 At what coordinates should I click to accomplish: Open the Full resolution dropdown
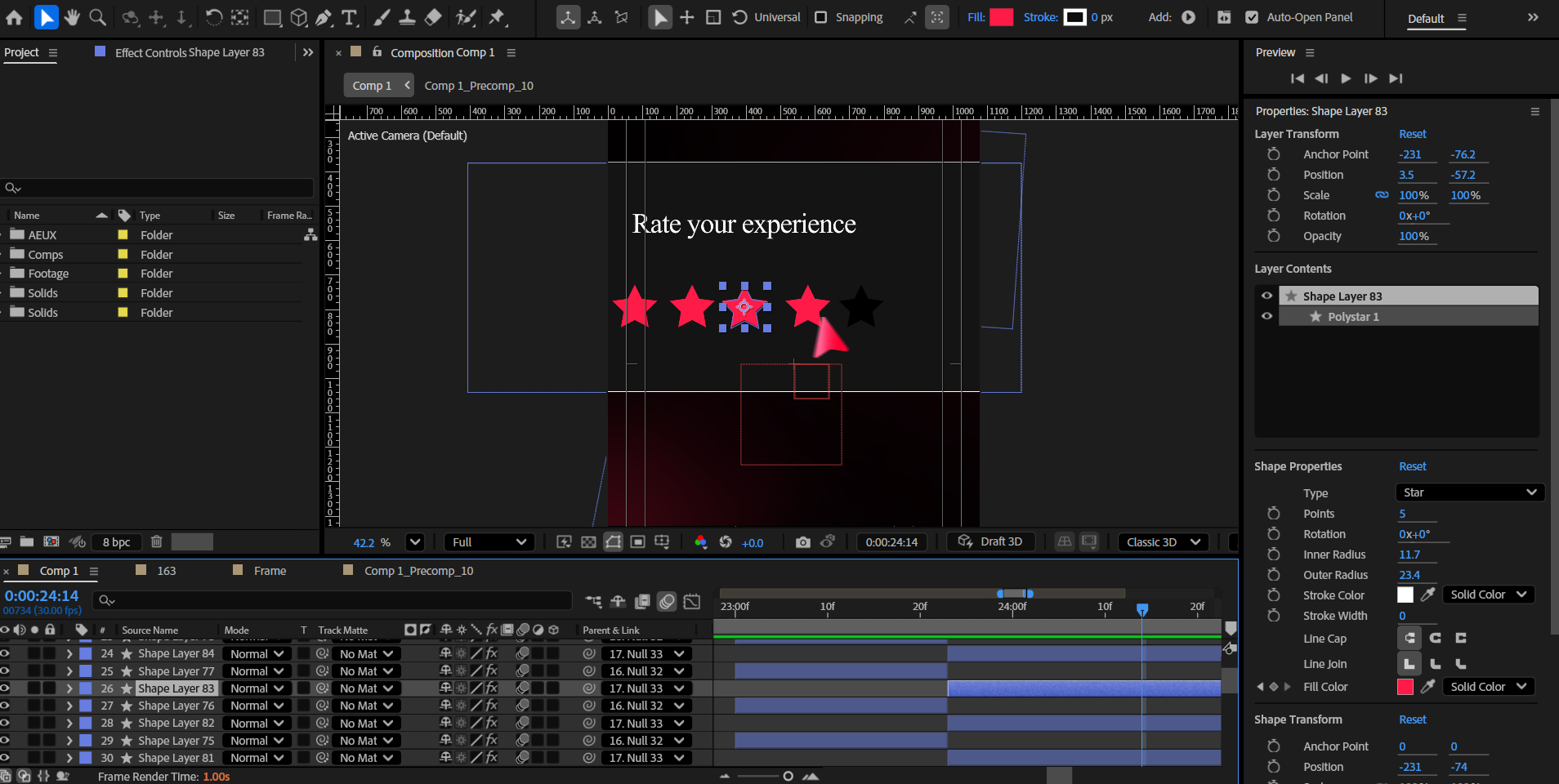click(489, 542)
